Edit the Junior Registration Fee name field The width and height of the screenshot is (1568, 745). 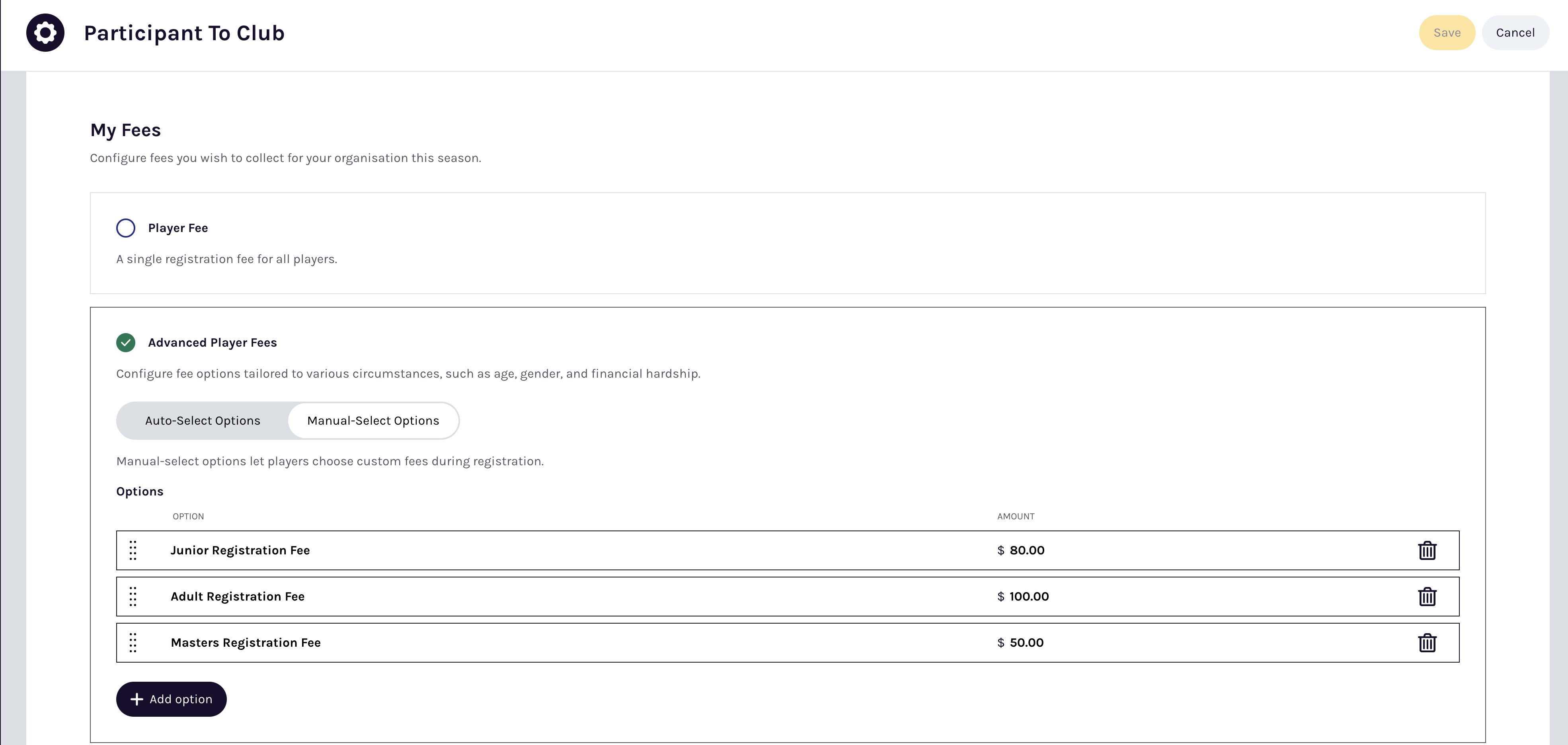tap(240, 550)
